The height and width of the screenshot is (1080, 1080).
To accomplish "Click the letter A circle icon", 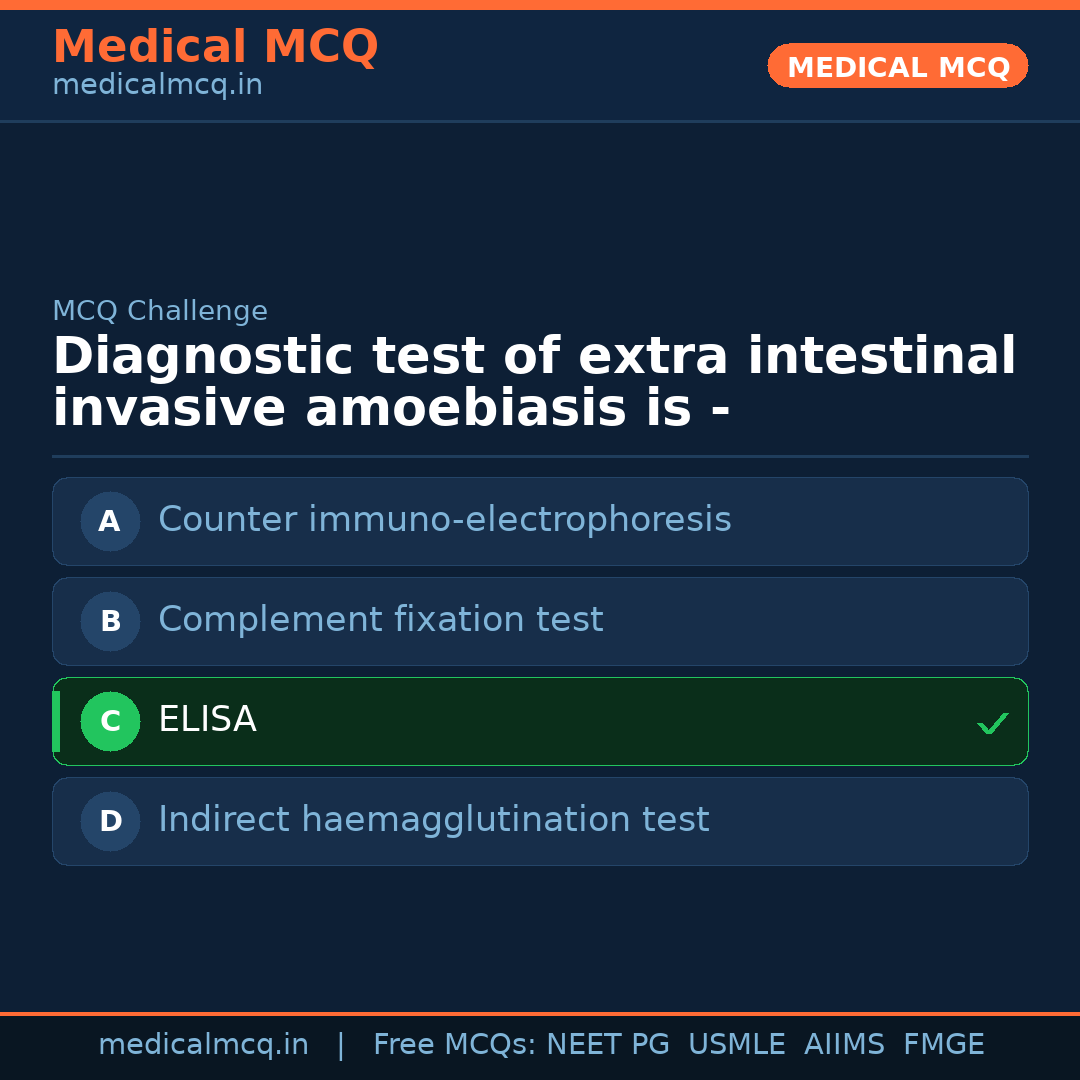I will tap(110, 521).
